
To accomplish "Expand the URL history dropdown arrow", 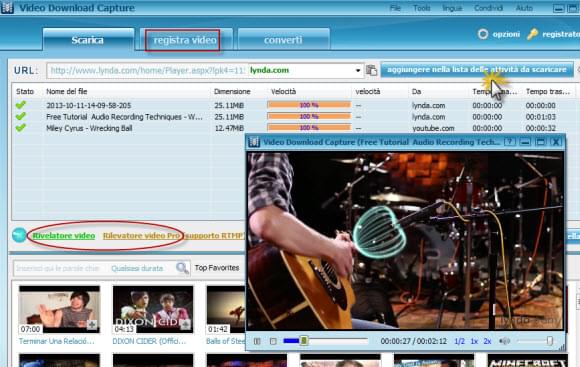I will click(x=358, y=70).
